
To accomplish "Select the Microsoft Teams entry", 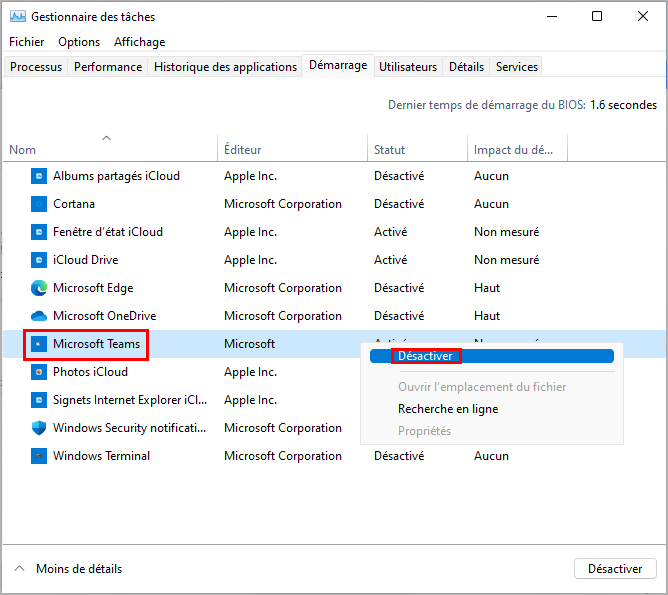I will [x=96, y=344].
